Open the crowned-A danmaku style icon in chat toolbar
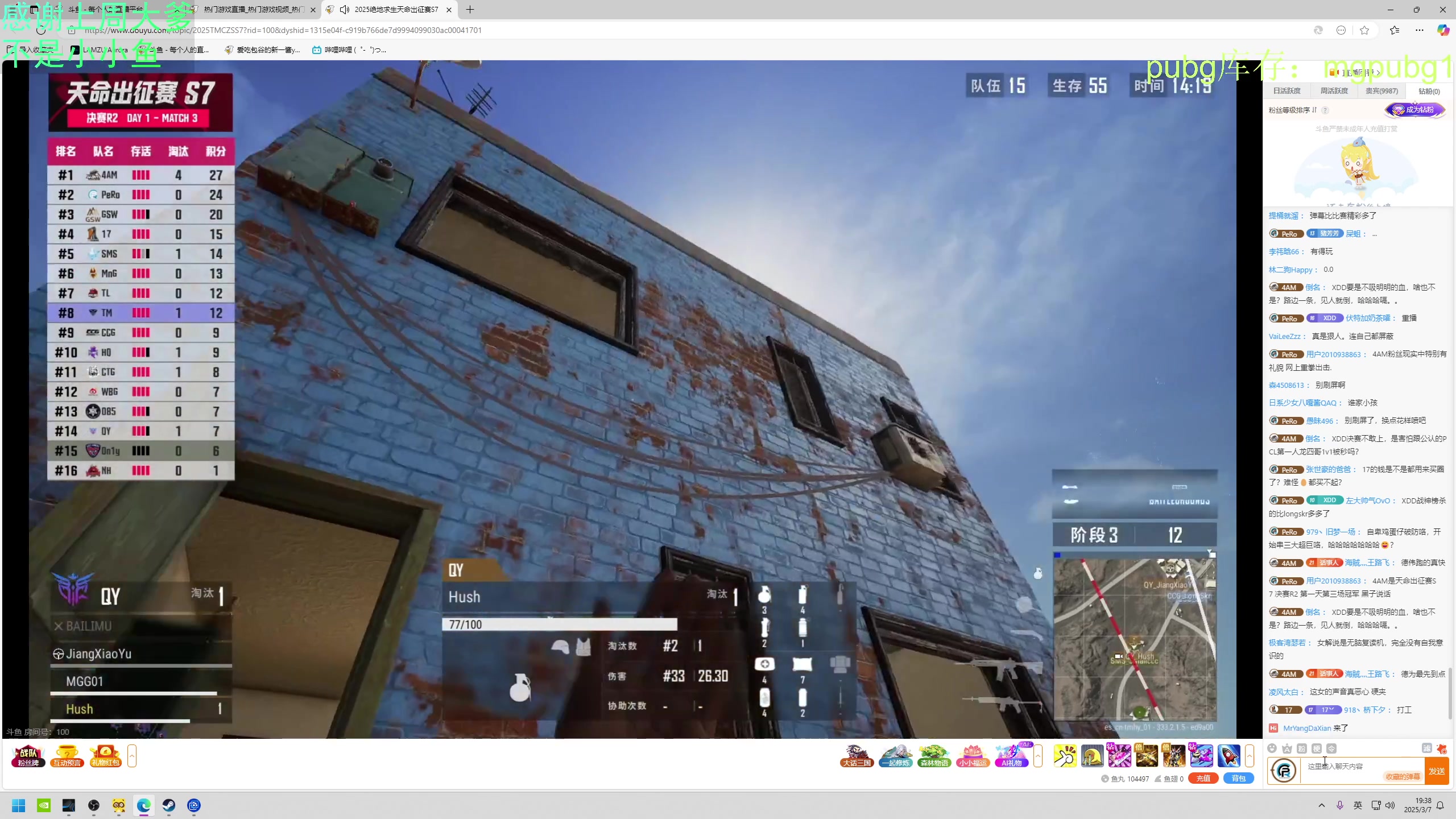Image resolution: width=1456 pixels, height=819 pixels. tap(1287, 748)
